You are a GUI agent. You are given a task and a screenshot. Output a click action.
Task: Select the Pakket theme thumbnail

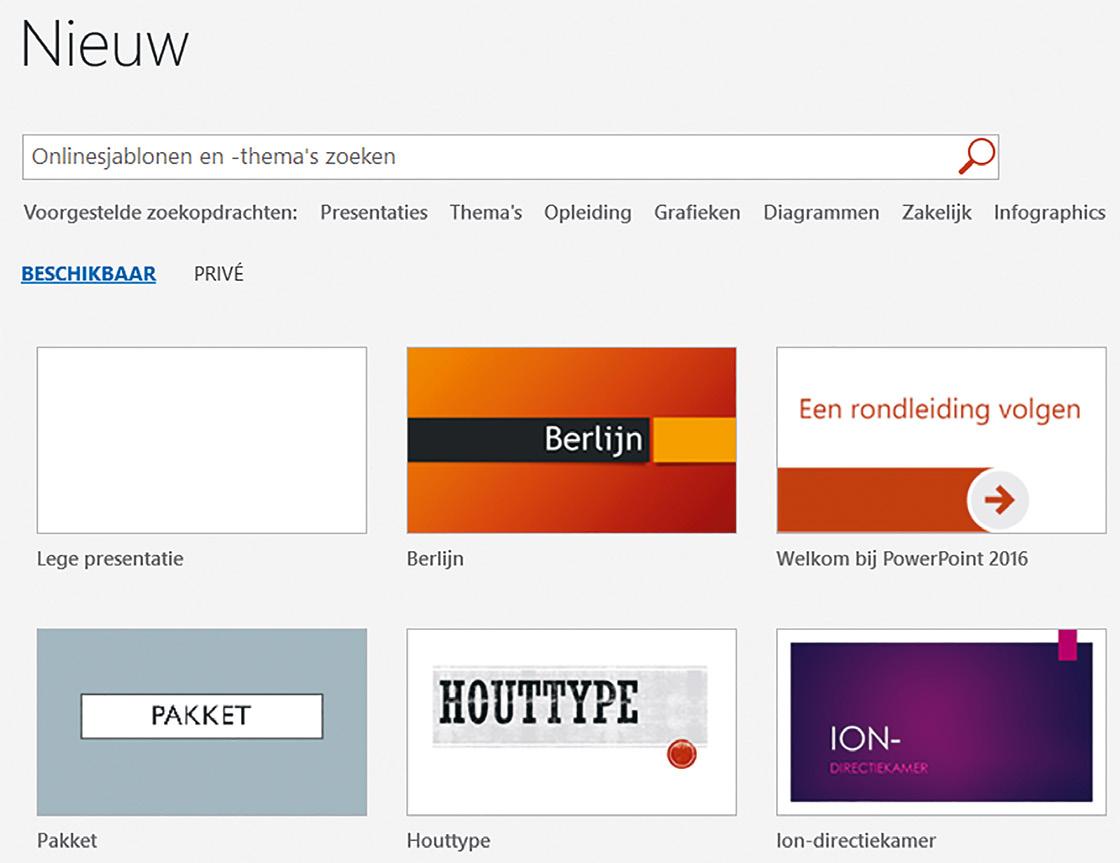click(x=201, y=722)
